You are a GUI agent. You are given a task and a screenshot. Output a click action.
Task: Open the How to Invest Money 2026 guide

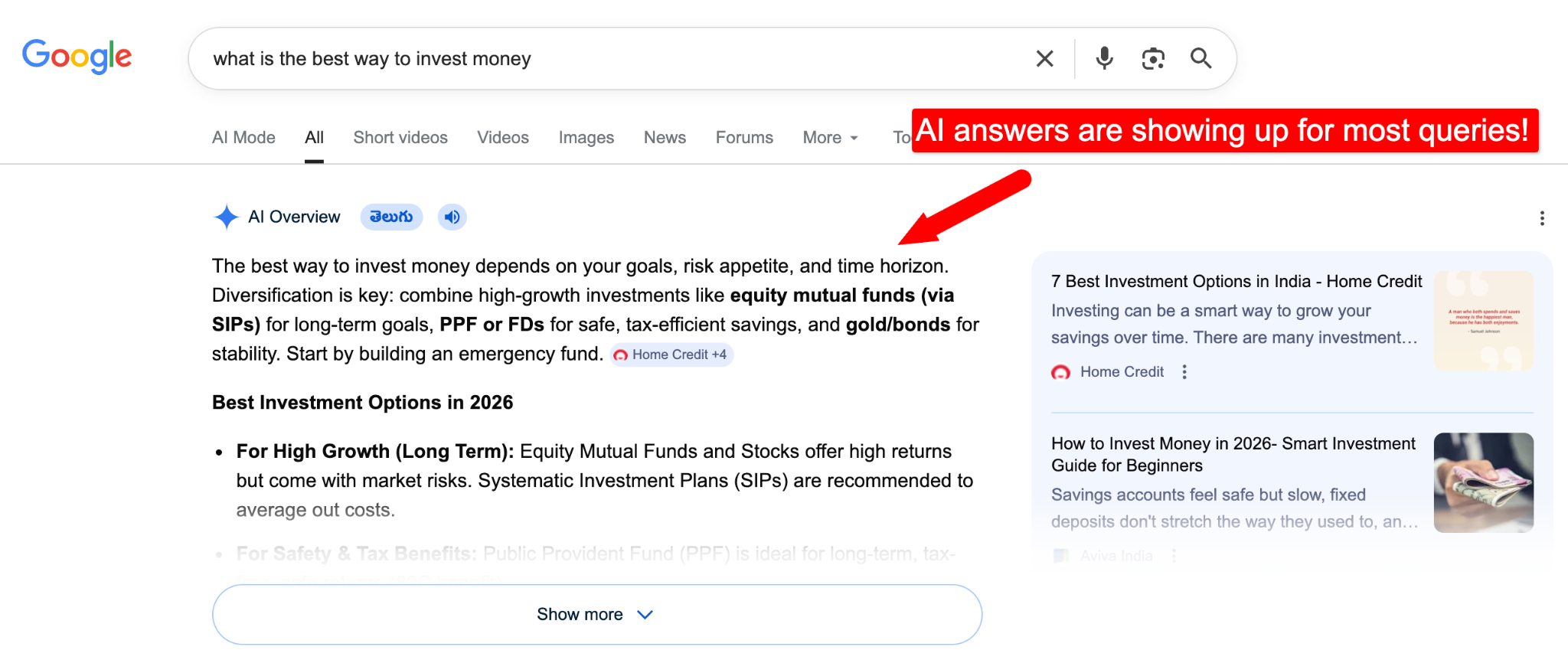pyautogui.click(x=1233, y=453)
